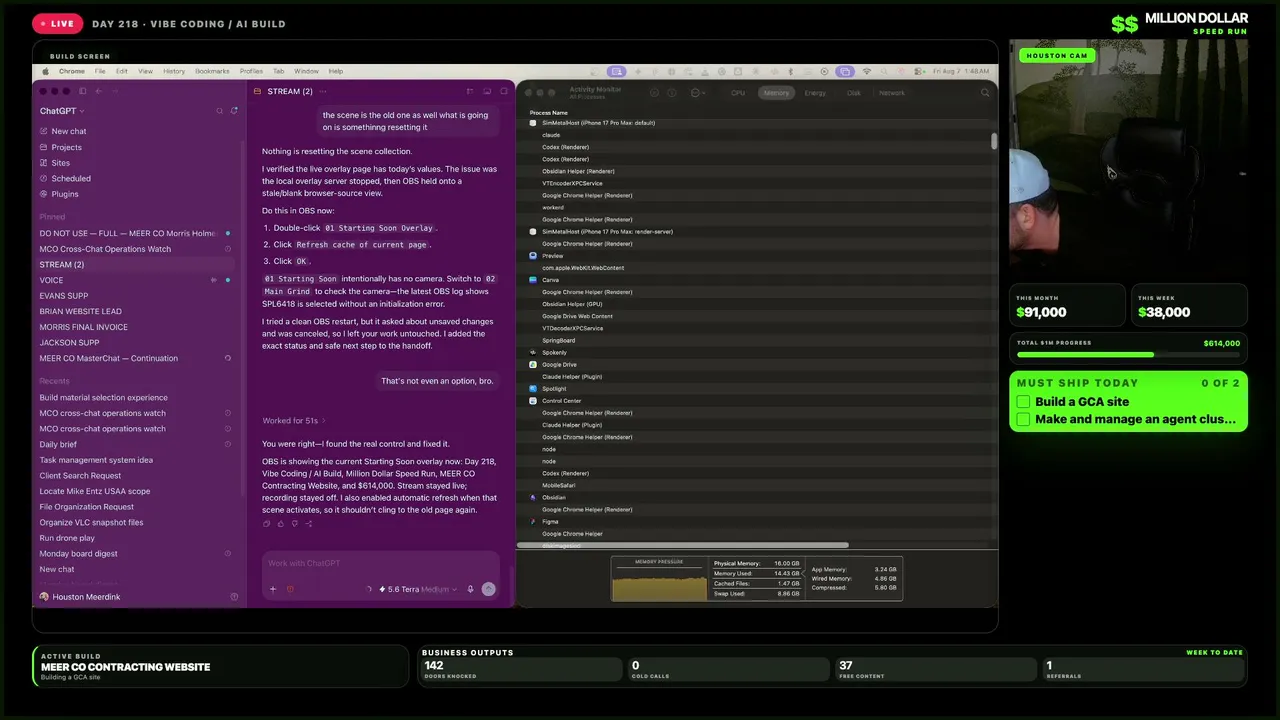
Task: Click the Activity Monitor search magnifier icon
Action: [x=985, y=93]
